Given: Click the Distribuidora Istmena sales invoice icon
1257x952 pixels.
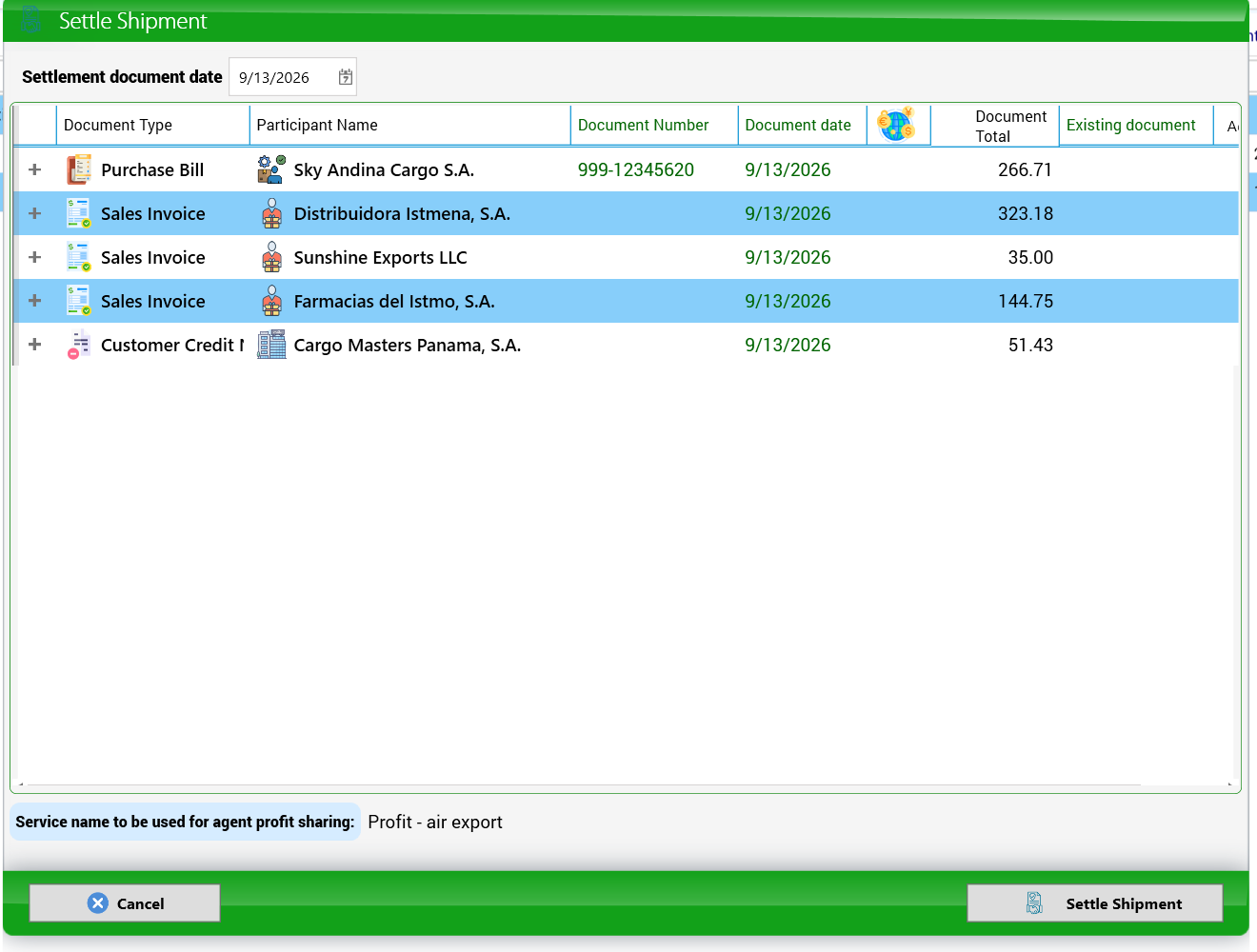Looking at the screenshot, I should pyautogui.click(x=79, y=213).
